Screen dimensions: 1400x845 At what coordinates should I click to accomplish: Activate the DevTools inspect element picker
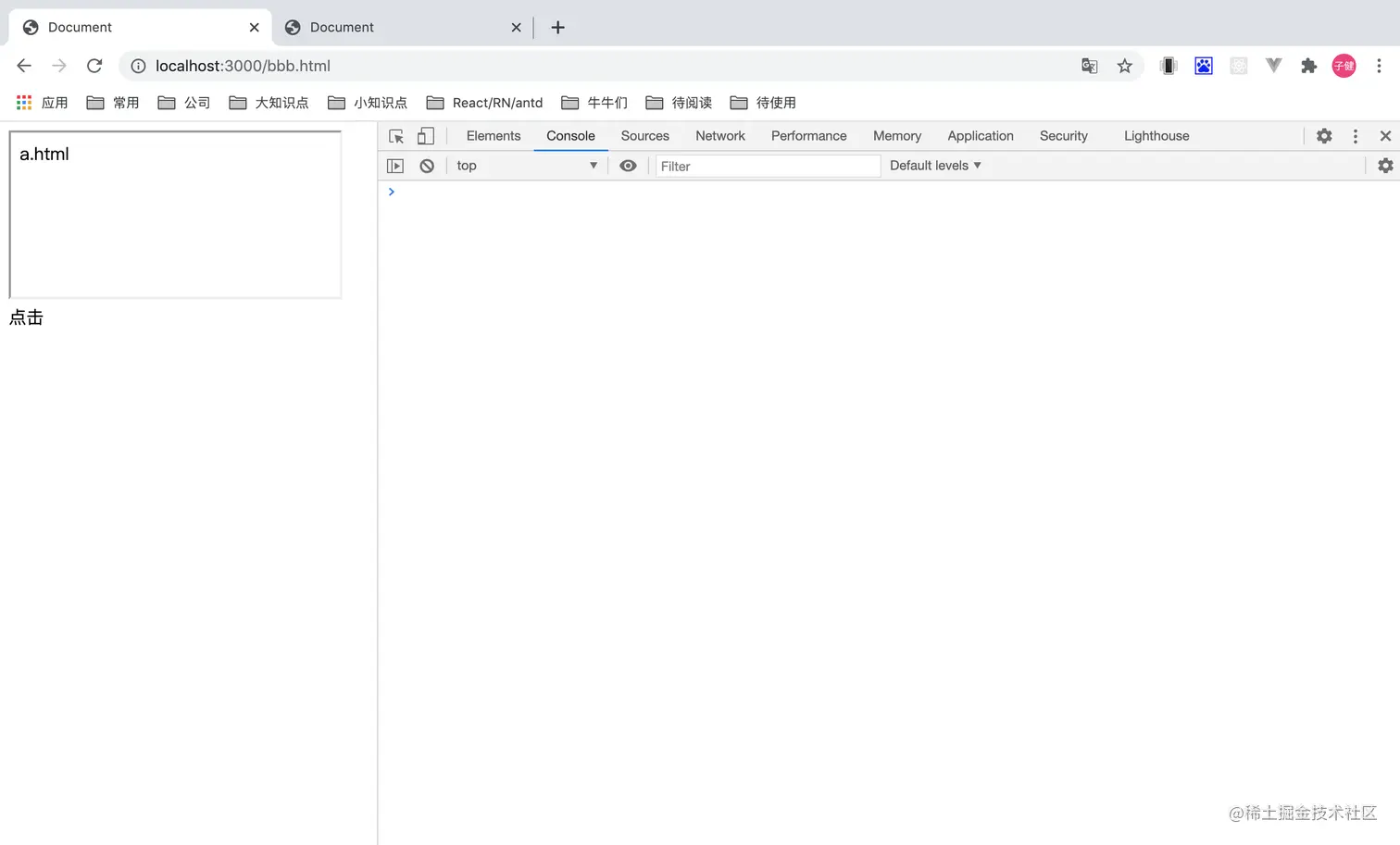tap(396, 136)
